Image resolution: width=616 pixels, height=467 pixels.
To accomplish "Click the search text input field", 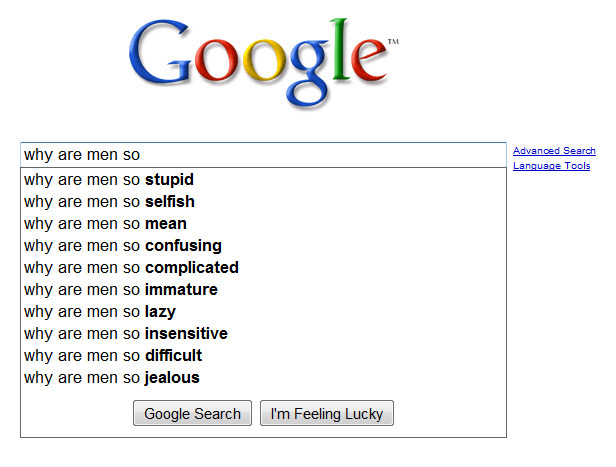I will (264, 155).
